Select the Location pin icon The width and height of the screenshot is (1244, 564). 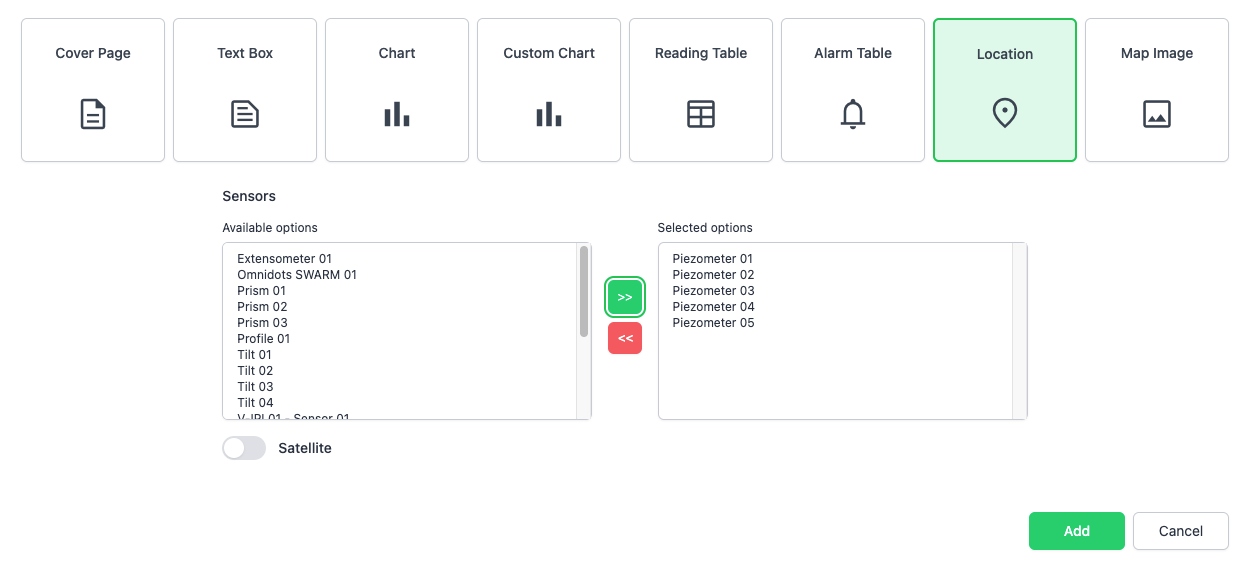point(1005,114)
